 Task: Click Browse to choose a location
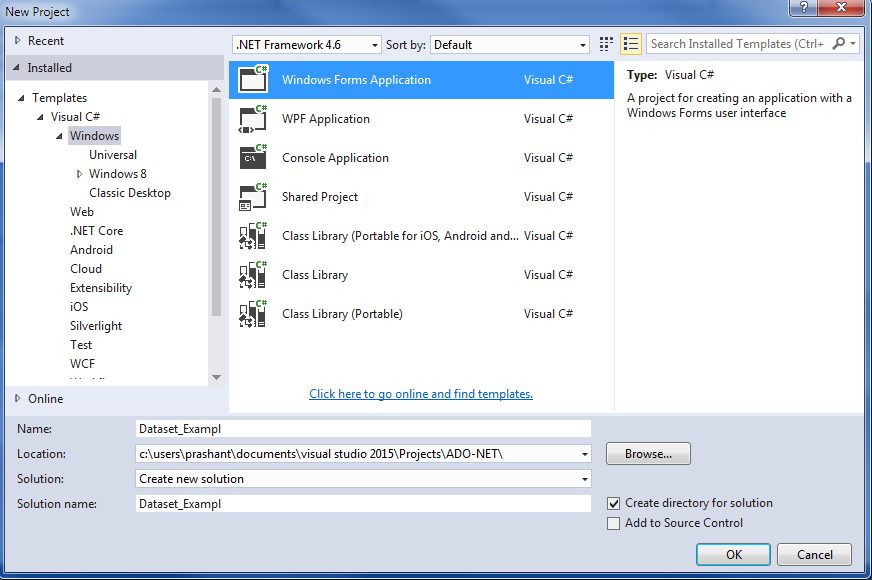(x=648, y=454)
